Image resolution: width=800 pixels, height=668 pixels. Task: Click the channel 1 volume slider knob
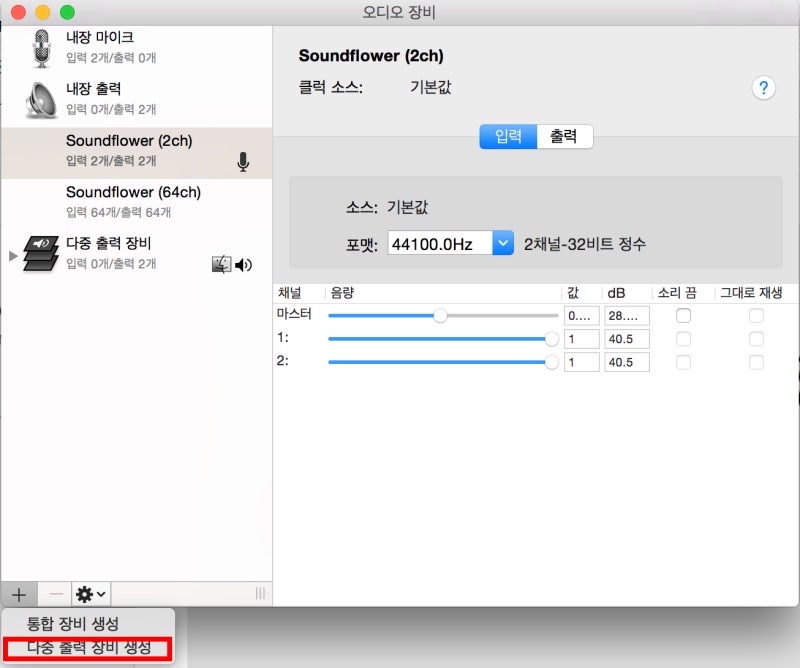point(552,339)
